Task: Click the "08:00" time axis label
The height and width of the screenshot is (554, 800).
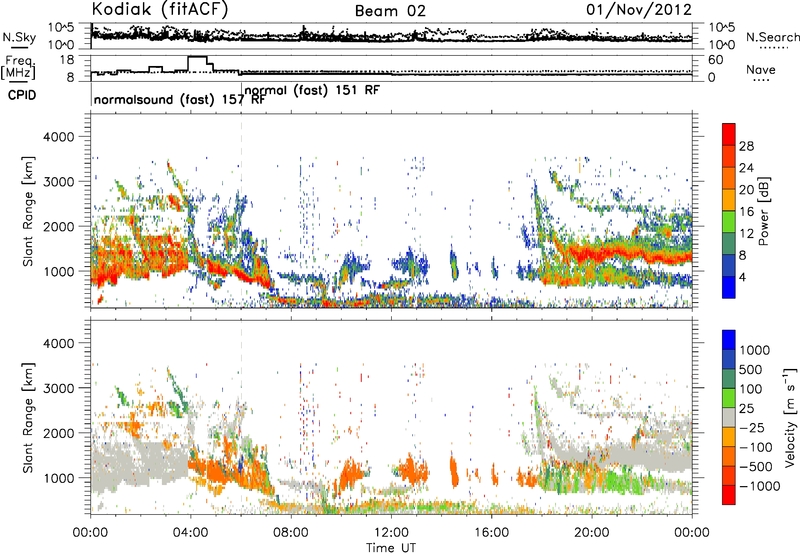Action: pos(291,533)
